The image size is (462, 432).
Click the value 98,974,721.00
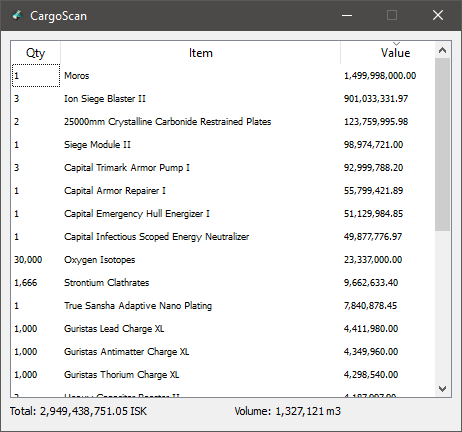pos(373,145)
